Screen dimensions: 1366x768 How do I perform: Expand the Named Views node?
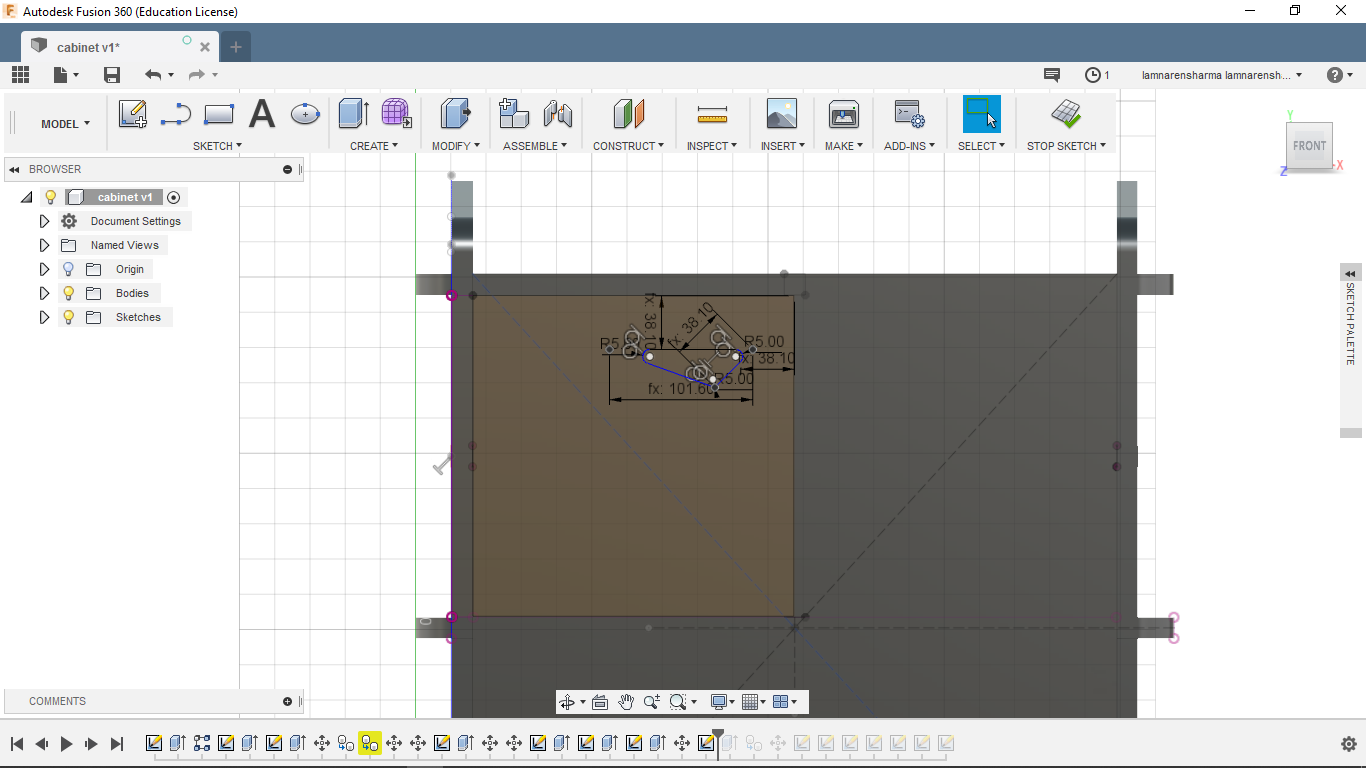click(x=44, y=245)
